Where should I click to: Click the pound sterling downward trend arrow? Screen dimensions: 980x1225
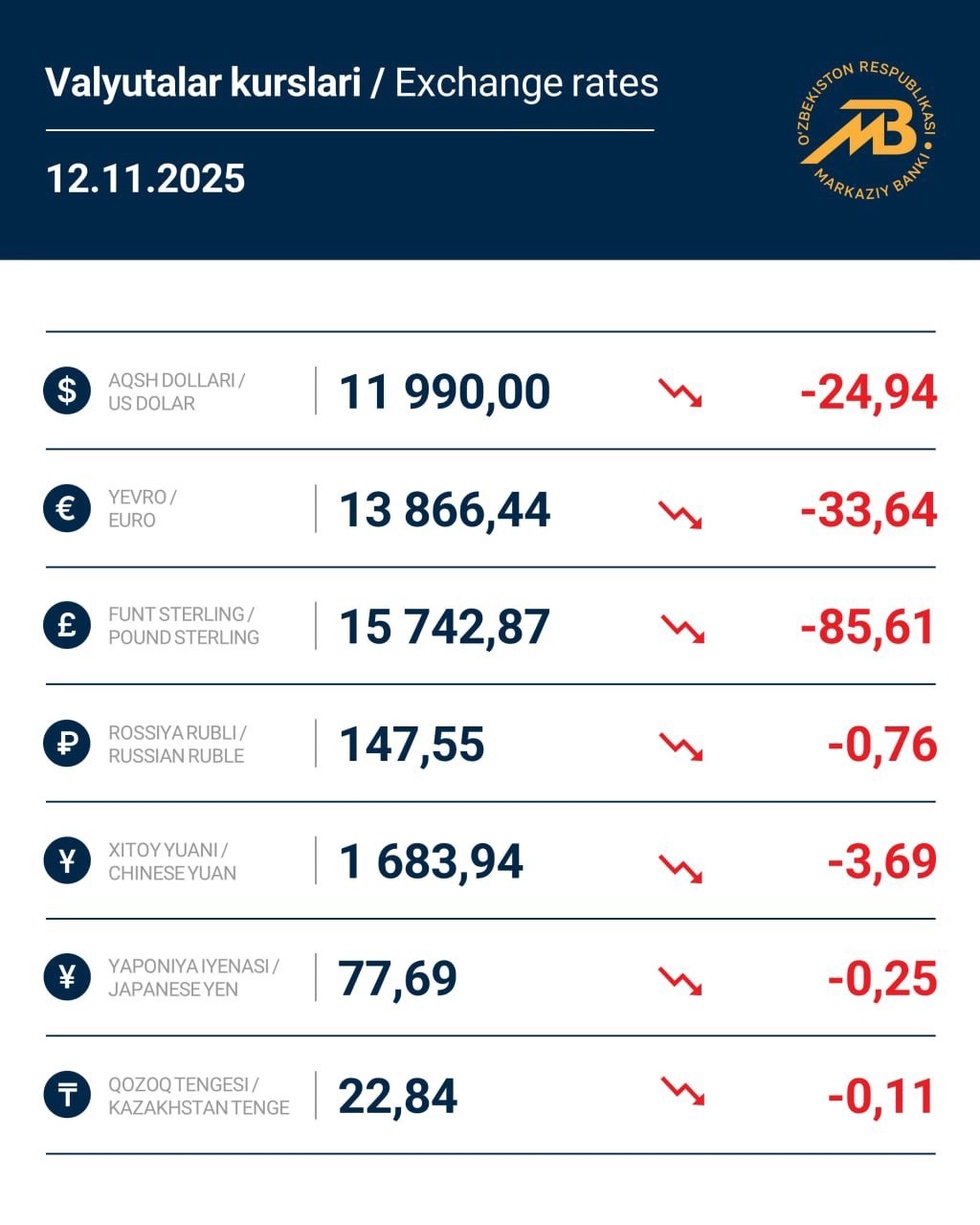point(682,627)
